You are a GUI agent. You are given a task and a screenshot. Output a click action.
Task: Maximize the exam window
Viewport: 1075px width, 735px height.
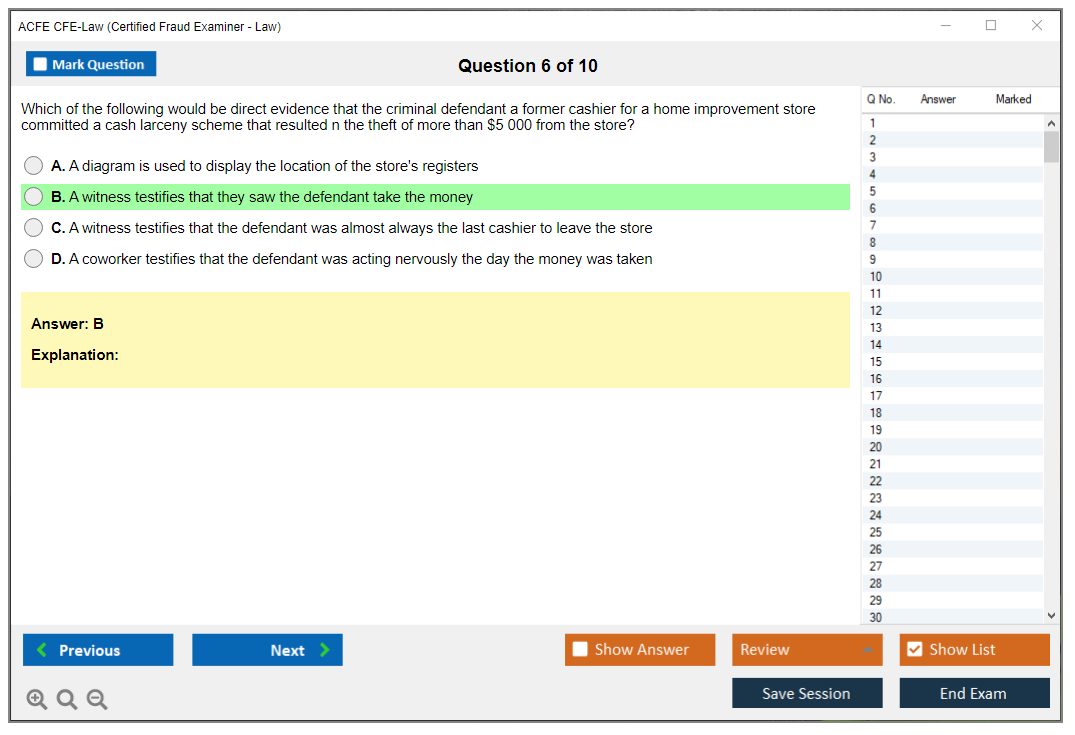(x=991, y=26)
